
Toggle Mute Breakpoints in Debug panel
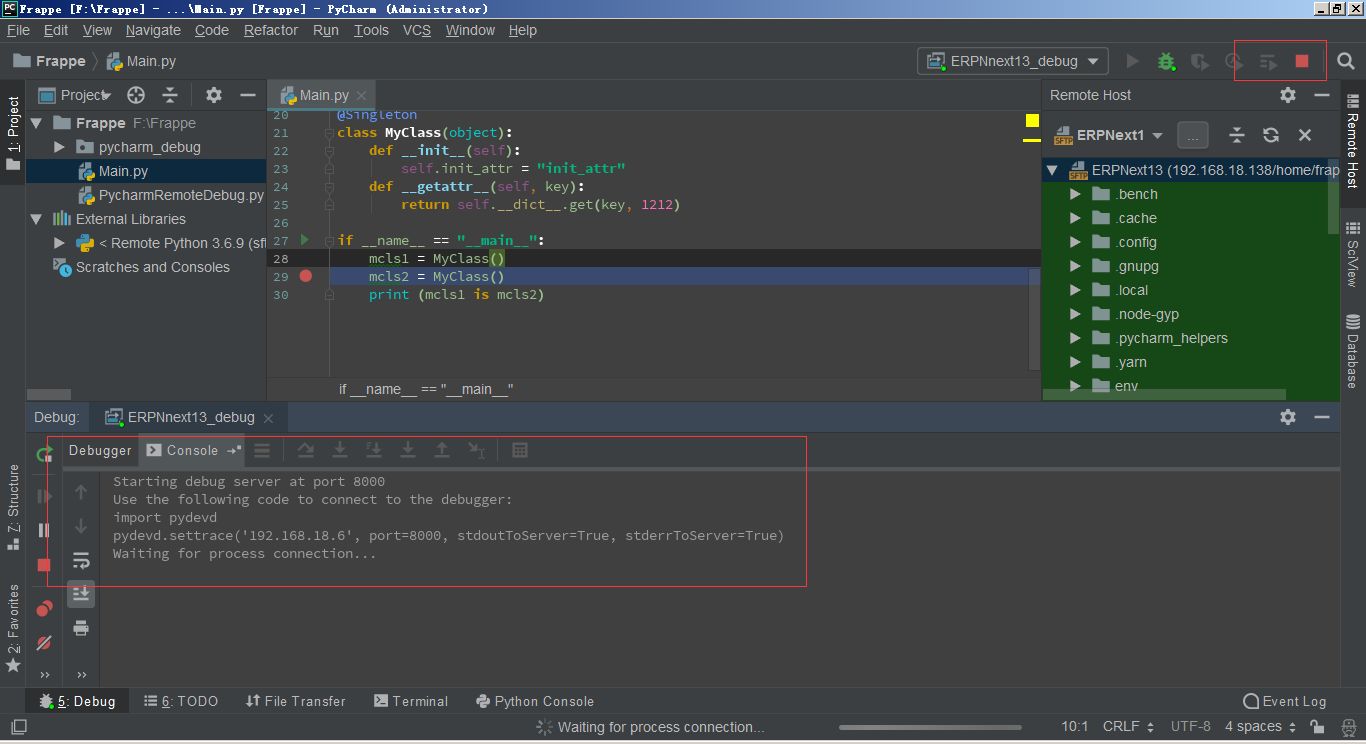pyautogui.click(x=44, y=643)
